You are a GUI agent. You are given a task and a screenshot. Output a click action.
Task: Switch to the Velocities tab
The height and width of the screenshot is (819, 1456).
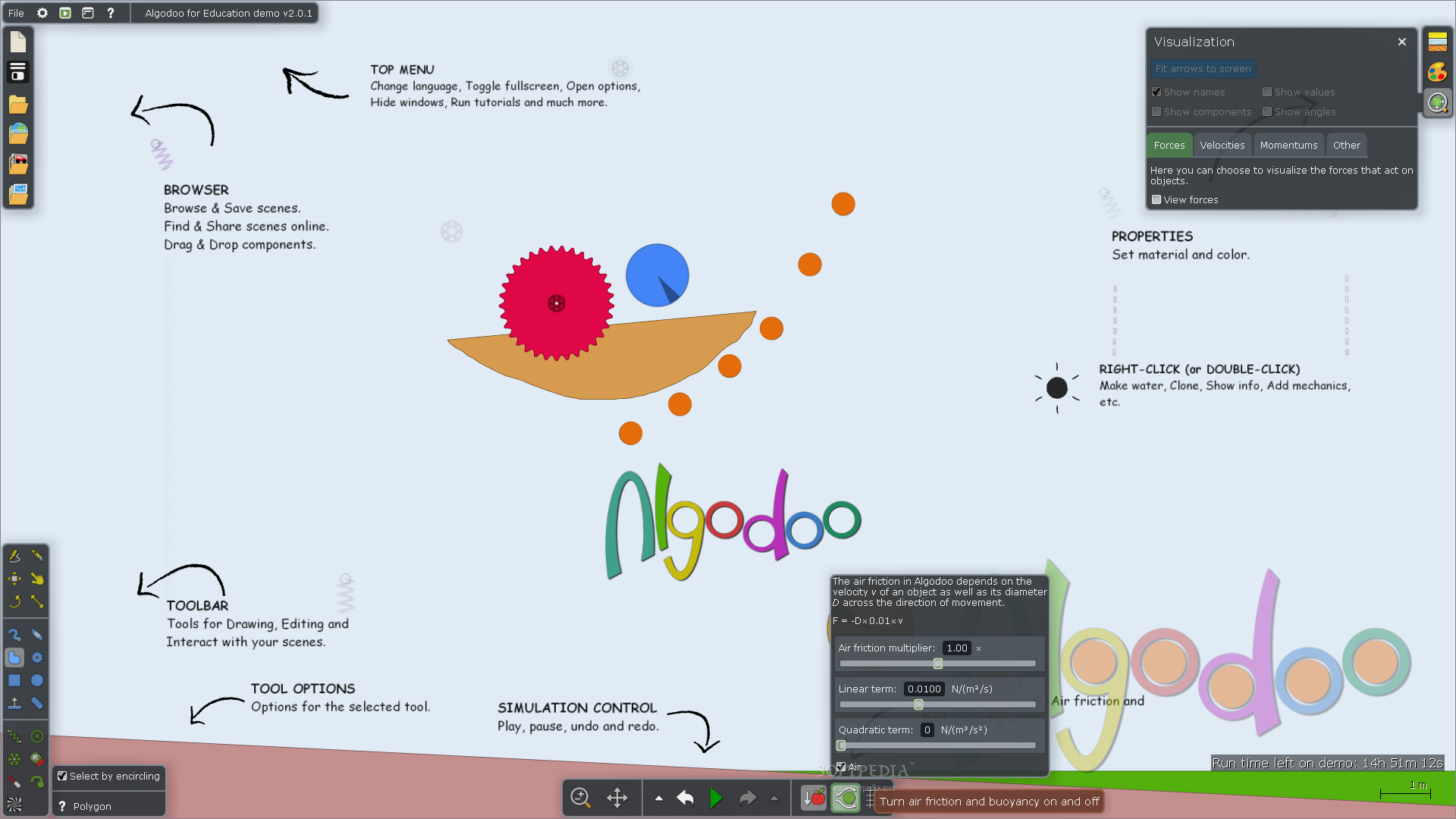pyautogui.click(x=1222, y=145)
